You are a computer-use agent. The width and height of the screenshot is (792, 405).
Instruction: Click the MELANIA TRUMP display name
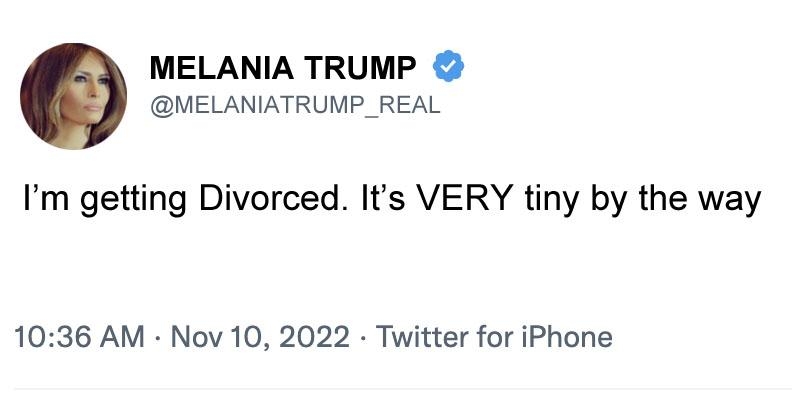[x=283, y=69]
